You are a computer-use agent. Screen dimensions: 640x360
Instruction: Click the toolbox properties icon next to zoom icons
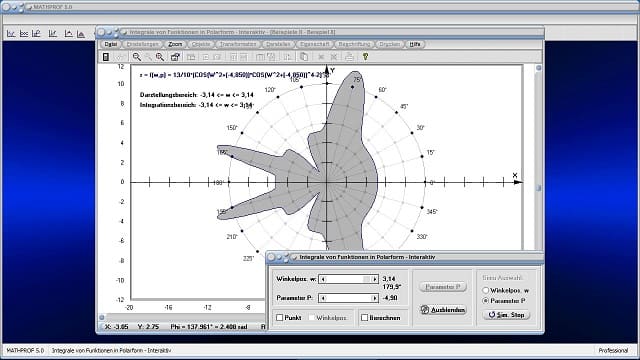tap(175, 57)
